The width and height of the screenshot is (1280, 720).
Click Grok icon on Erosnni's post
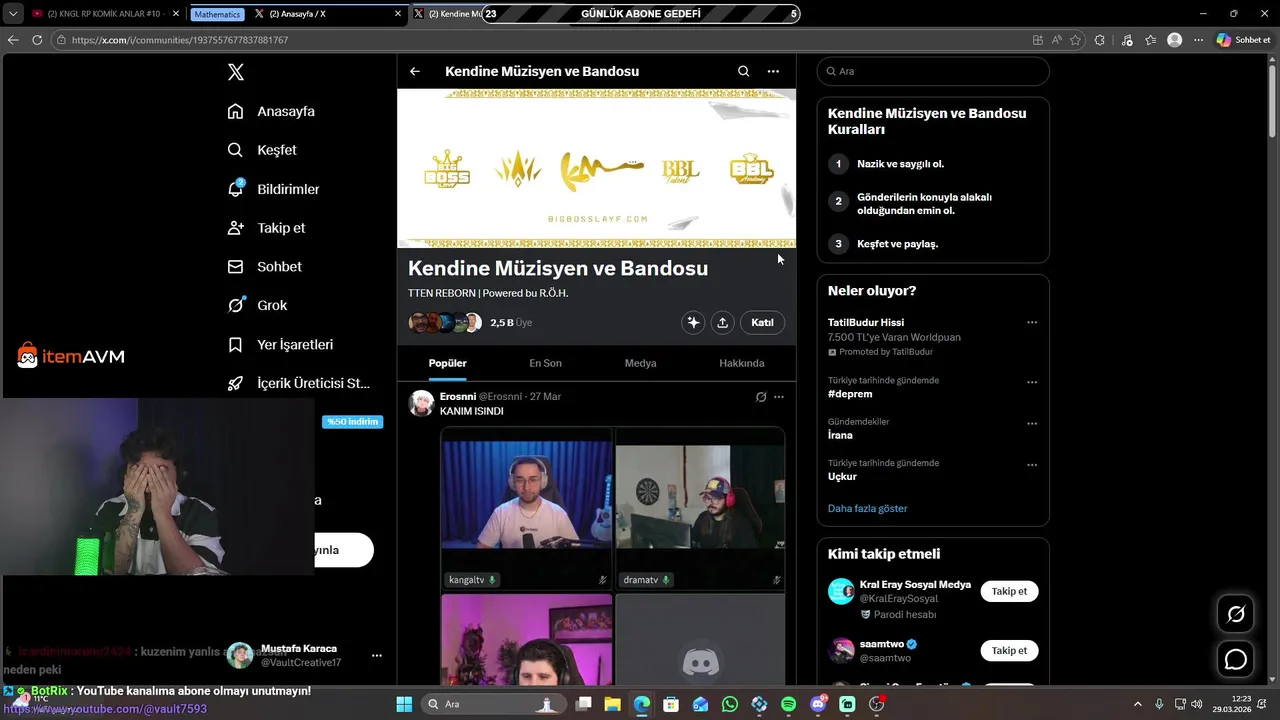point(761,397)
